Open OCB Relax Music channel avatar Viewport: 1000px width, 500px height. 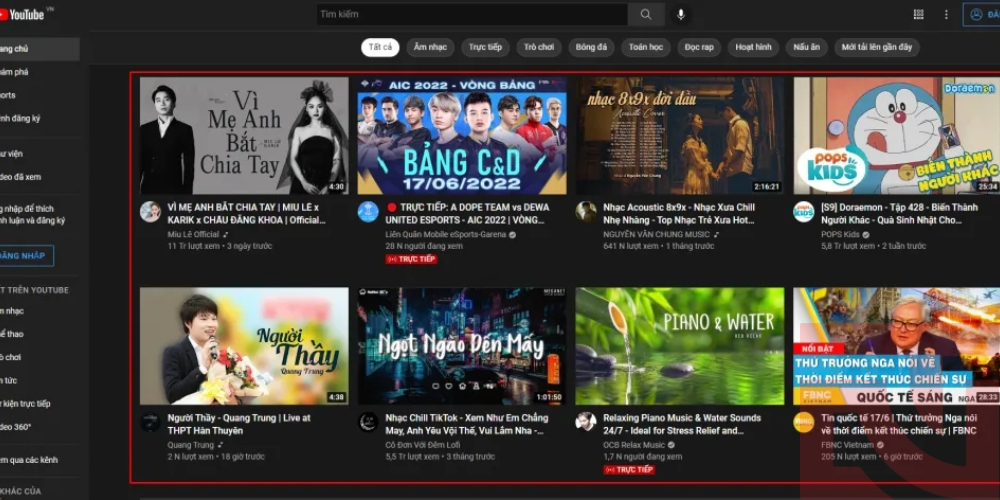586,422
